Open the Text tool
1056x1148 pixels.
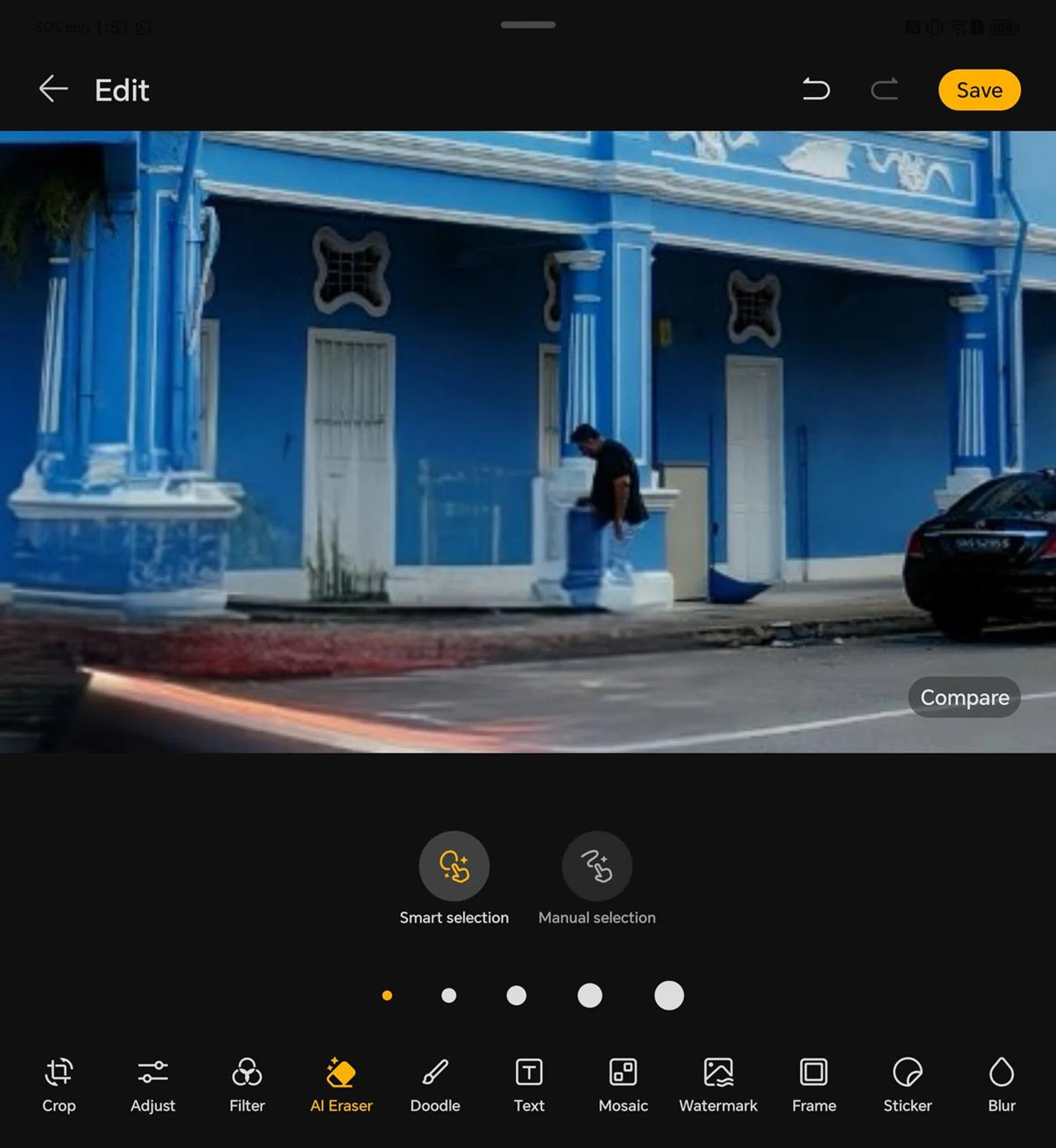click(x=529, y=1084)
